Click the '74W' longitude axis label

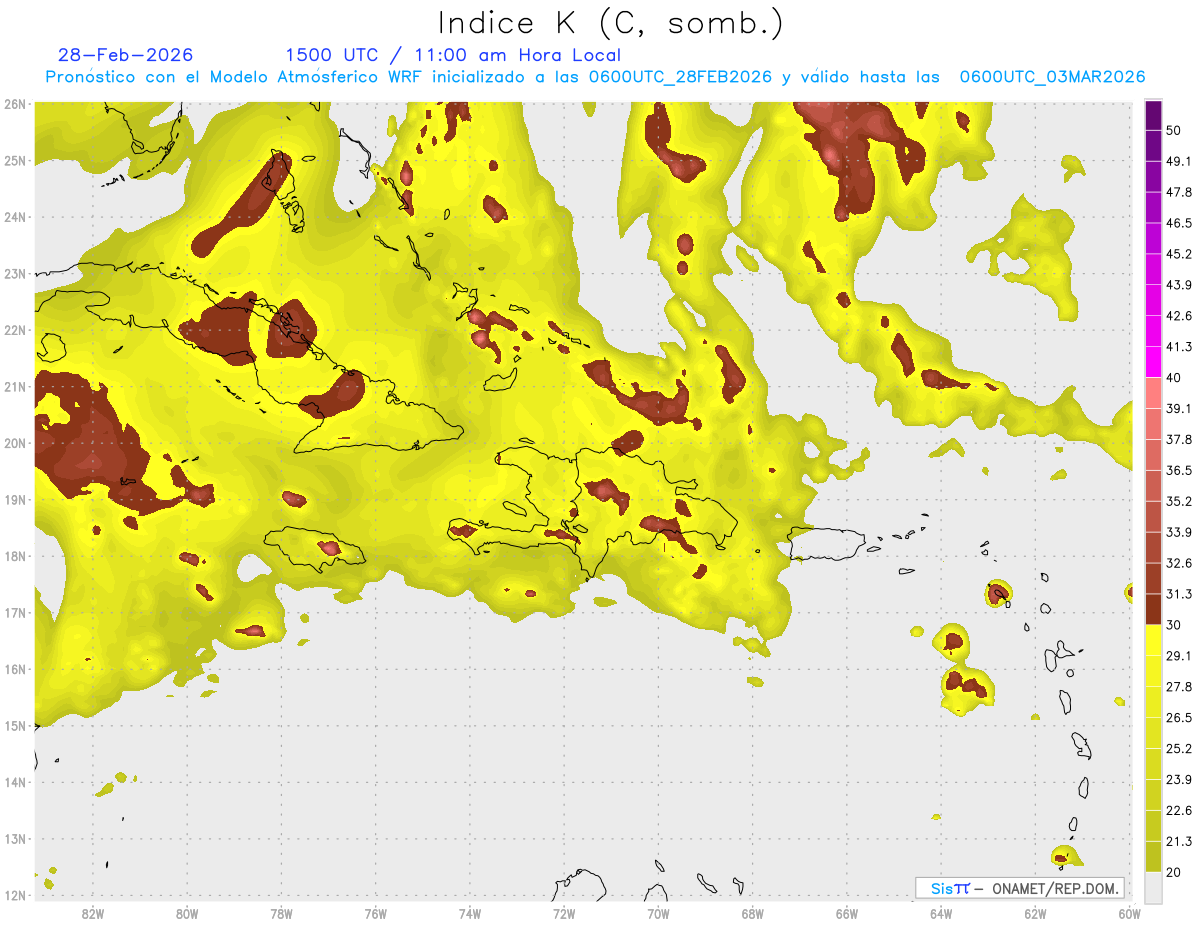[470, 914]
